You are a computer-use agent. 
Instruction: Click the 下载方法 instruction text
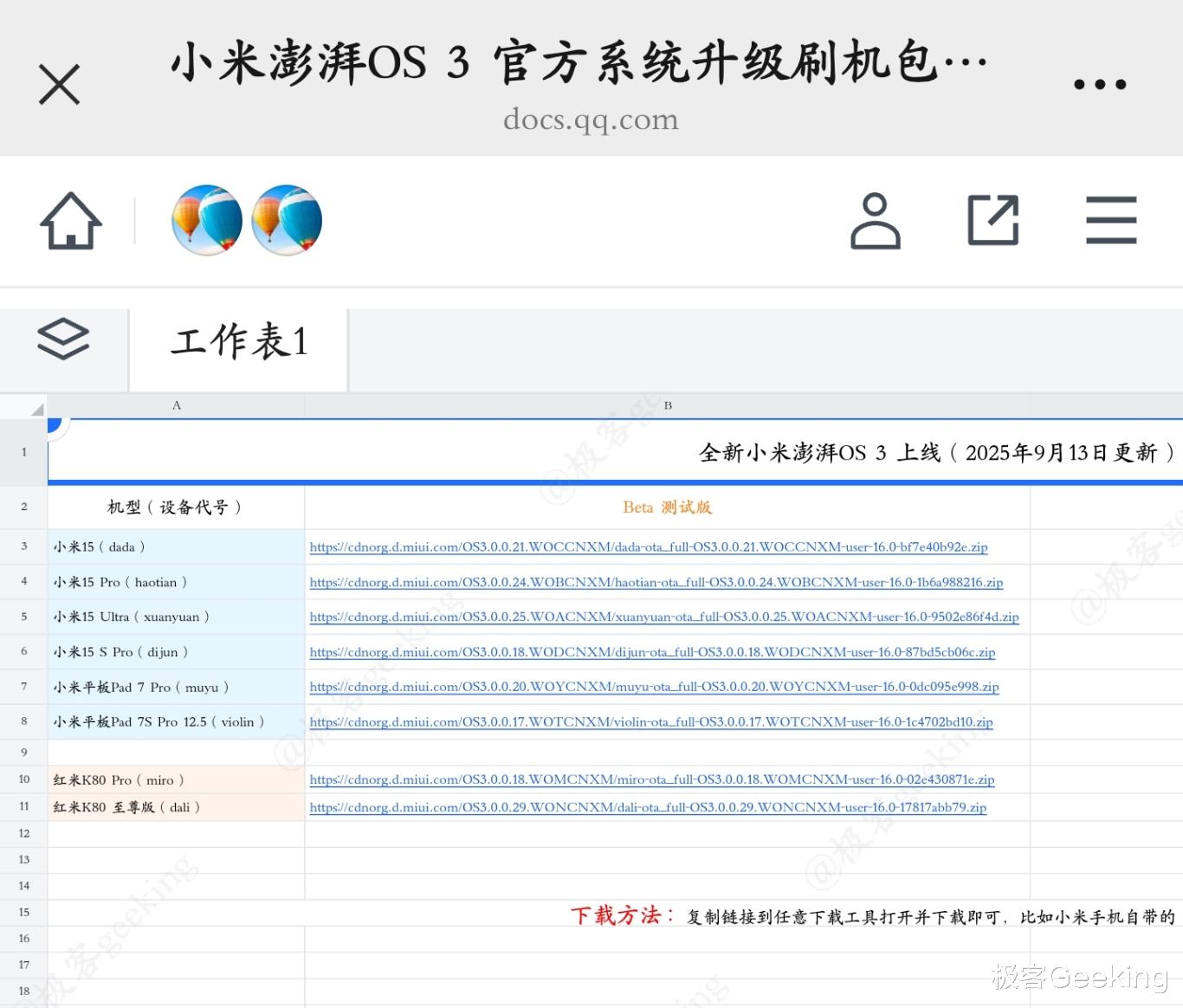(624, 915)
